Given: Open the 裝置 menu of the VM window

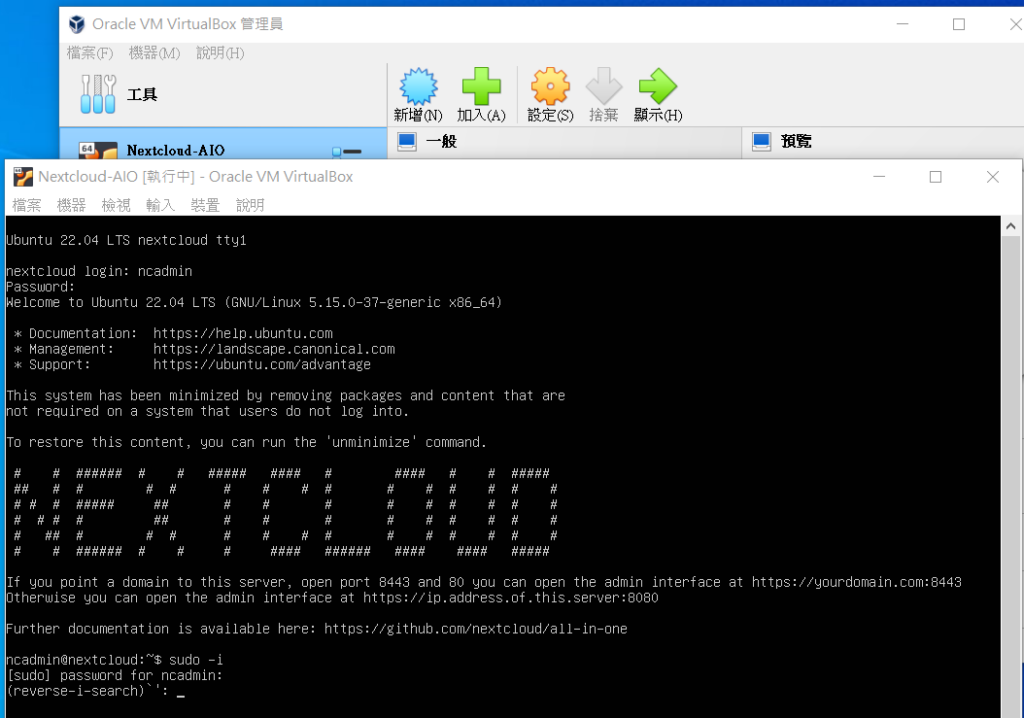Looking at the screenshot, I should tap(204, 205).
